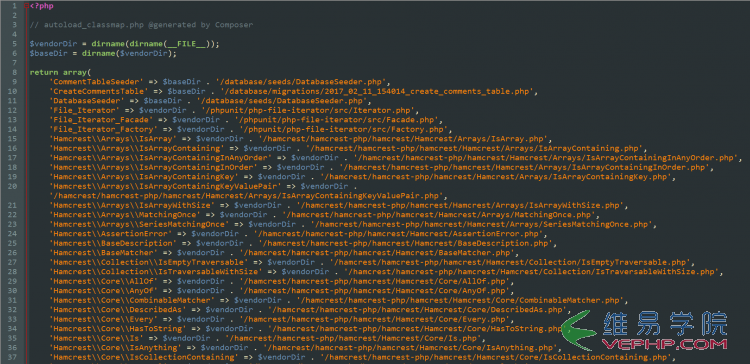Click the Core/AllOf.php path string

coord(376,281)
